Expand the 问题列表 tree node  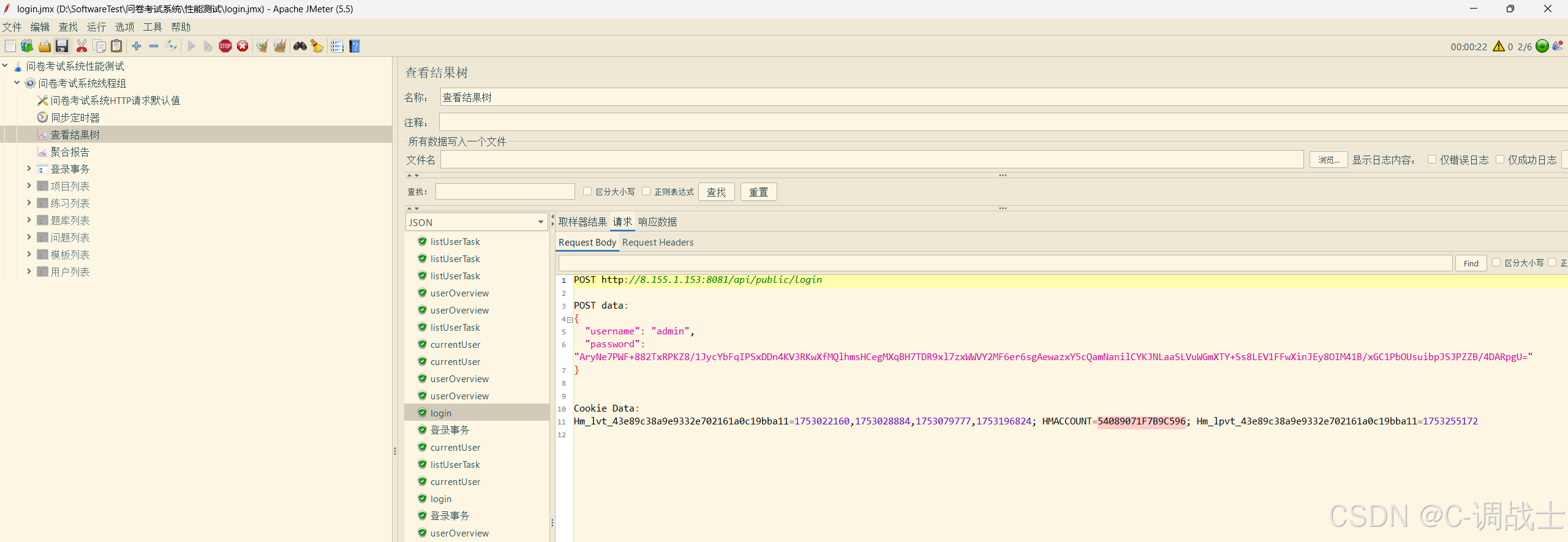click(29, 237)
